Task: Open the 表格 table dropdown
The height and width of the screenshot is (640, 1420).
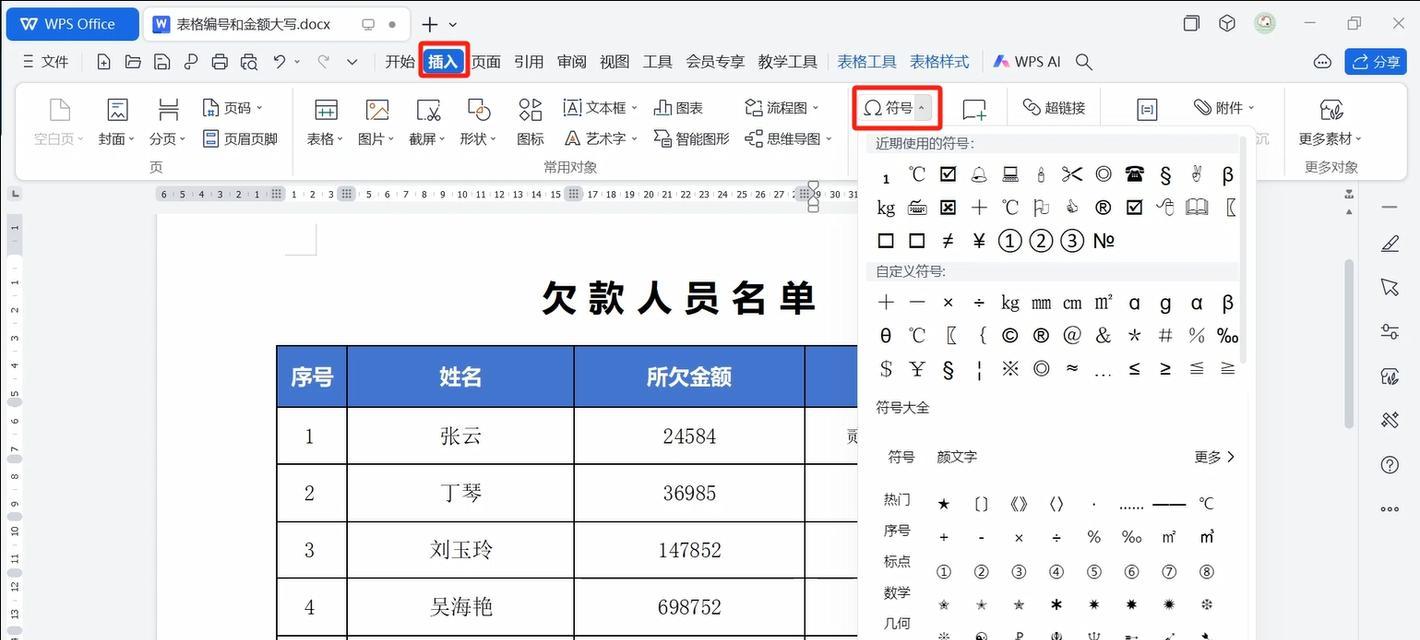Action: point(325,122)
